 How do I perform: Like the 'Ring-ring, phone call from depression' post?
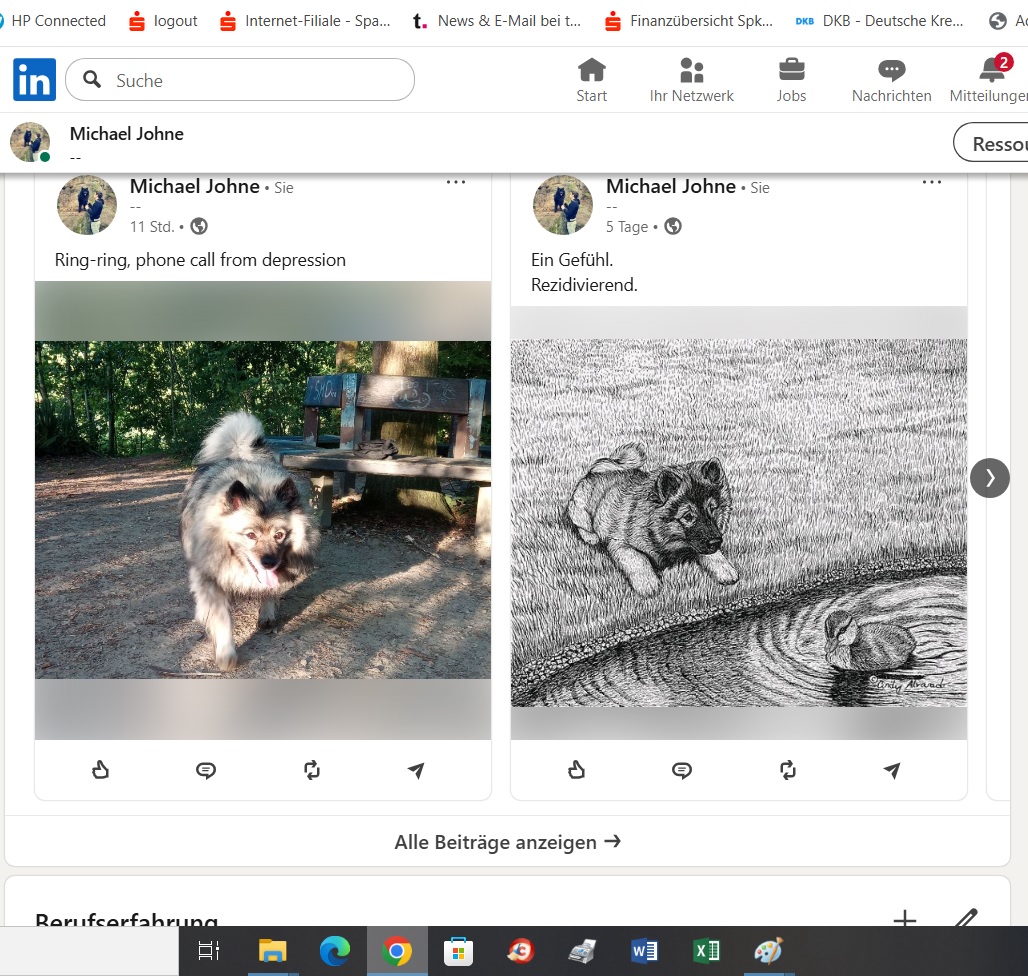tap(100, 770)
